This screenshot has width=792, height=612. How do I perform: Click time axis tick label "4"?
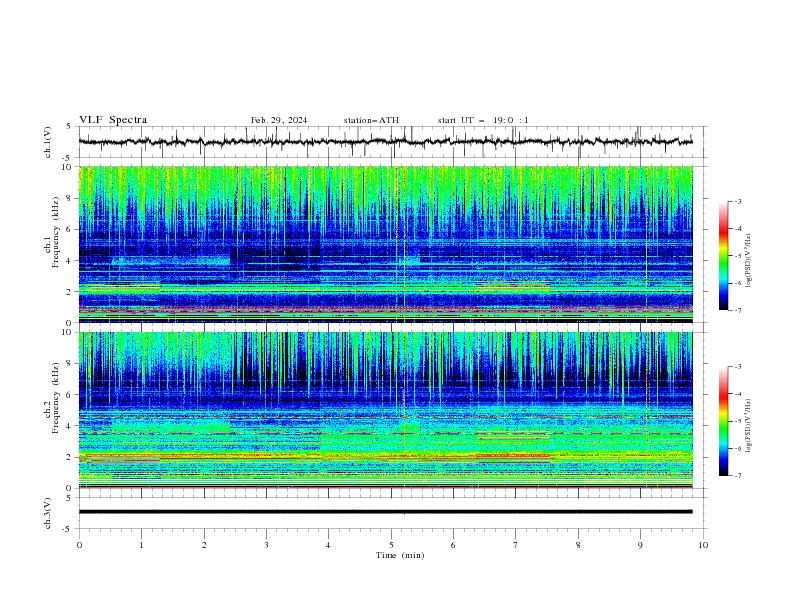coord(328,545)
